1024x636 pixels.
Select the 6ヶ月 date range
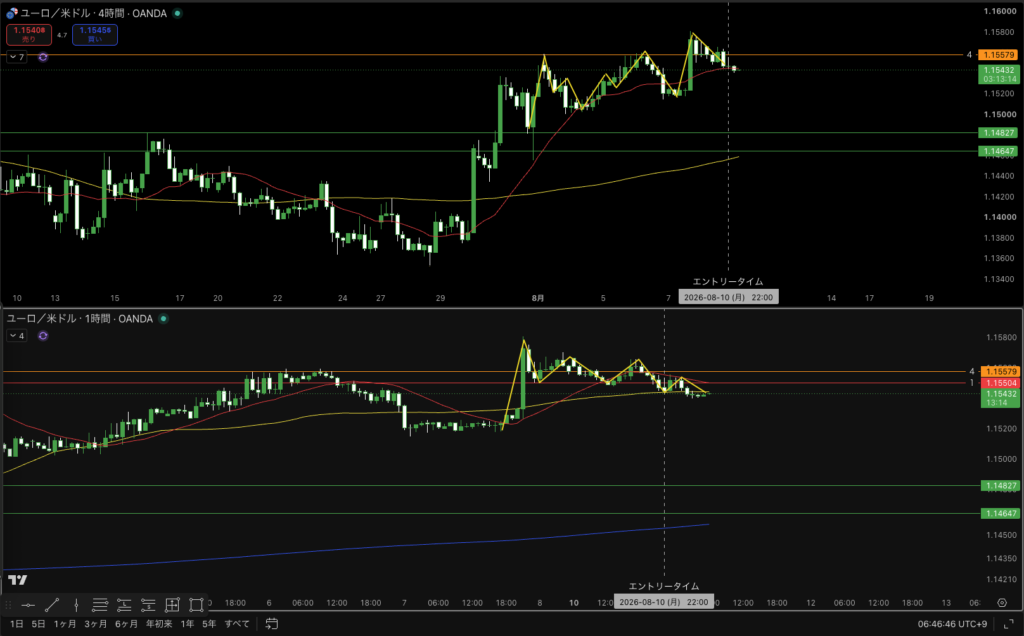pos(127,624)
